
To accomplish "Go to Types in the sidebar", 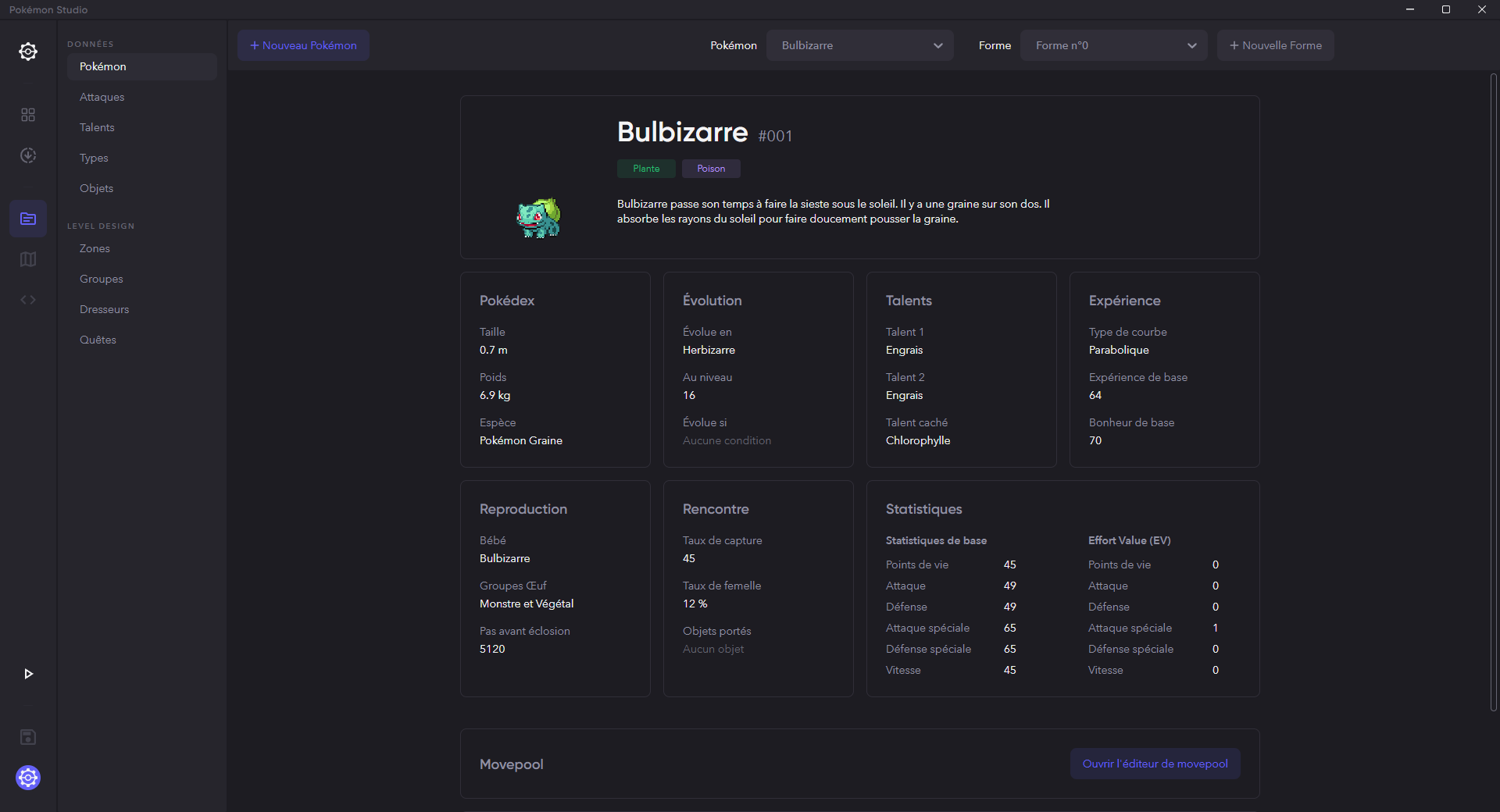I will [x=94, y=158].
